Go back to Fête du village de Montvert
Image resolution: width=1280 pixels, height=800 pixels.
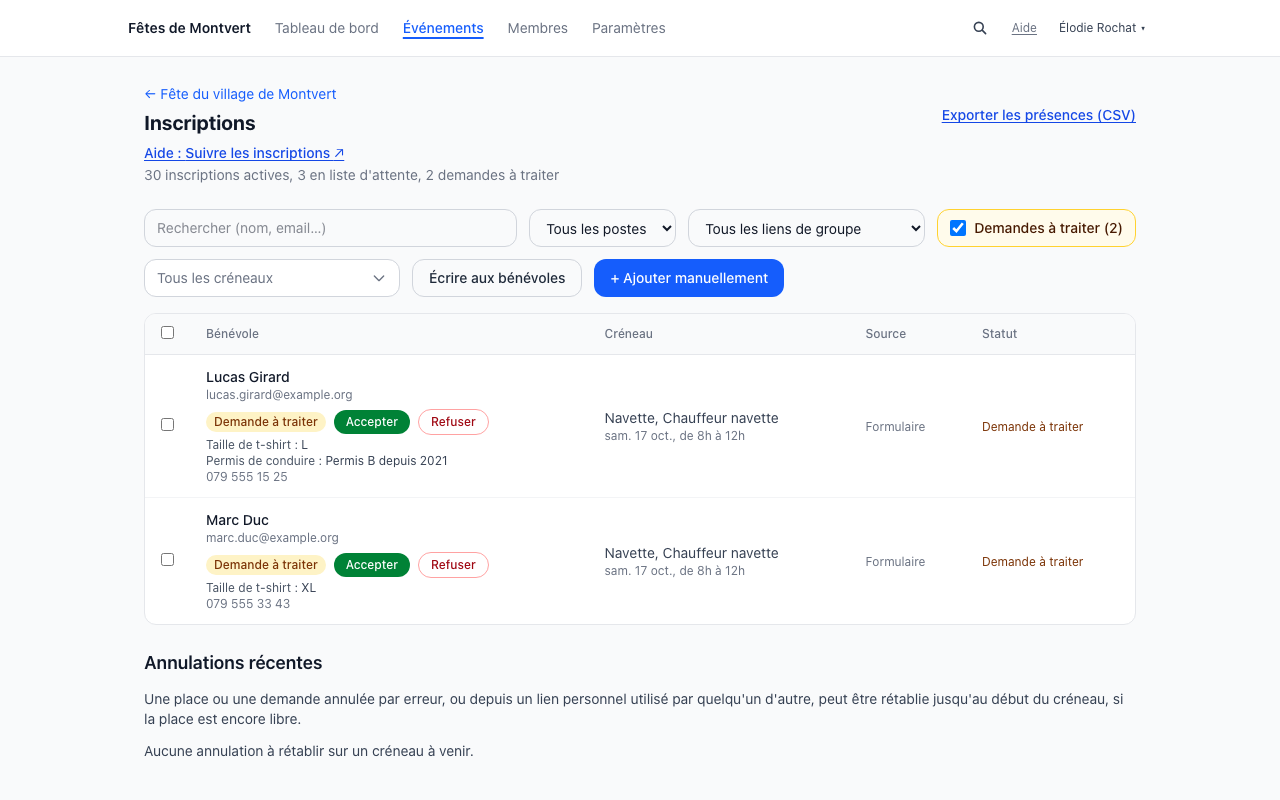(x=240, y=94)
